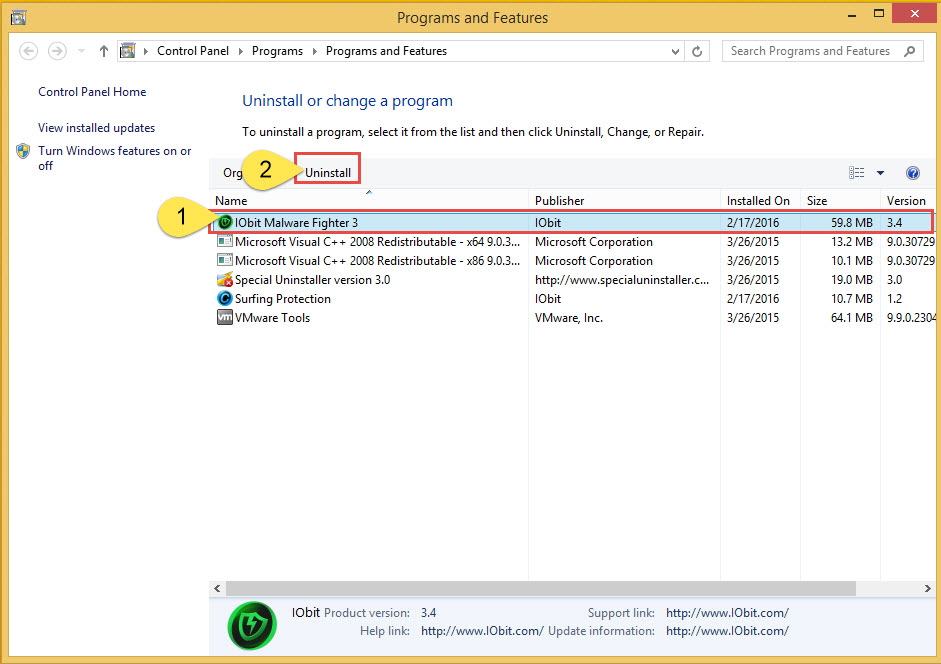Click the shield icon beside Windows features
The height and width of the screenshot is (664, 941).
(23, 151)
